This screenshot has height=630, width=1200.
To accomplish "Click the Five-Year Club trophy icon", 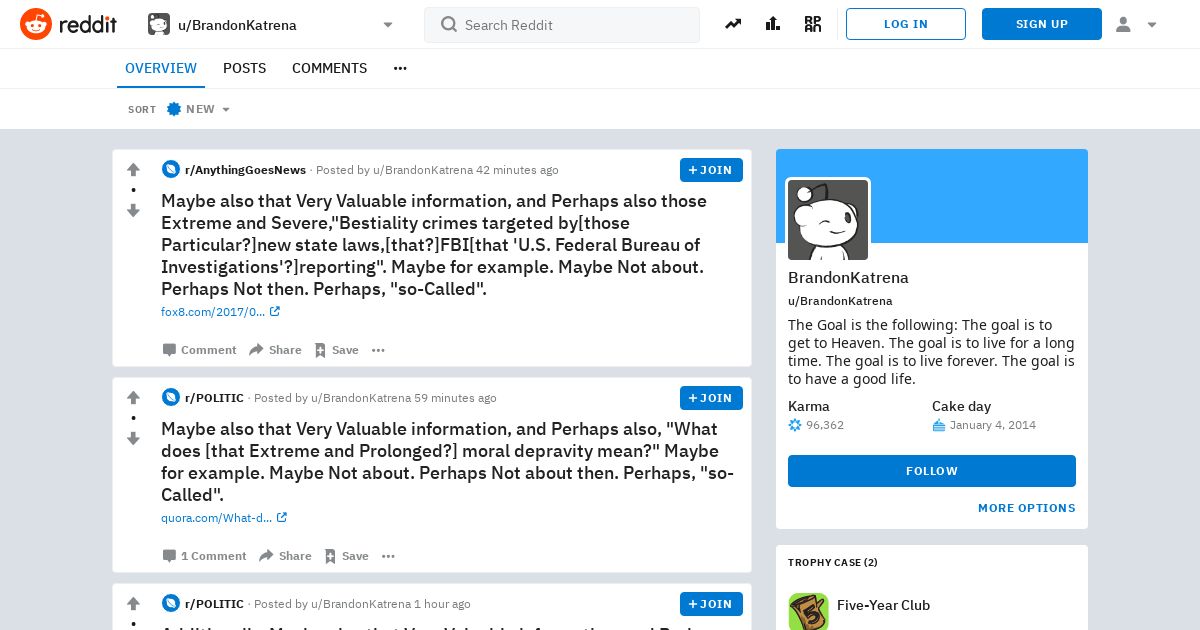I will [808, 612].
